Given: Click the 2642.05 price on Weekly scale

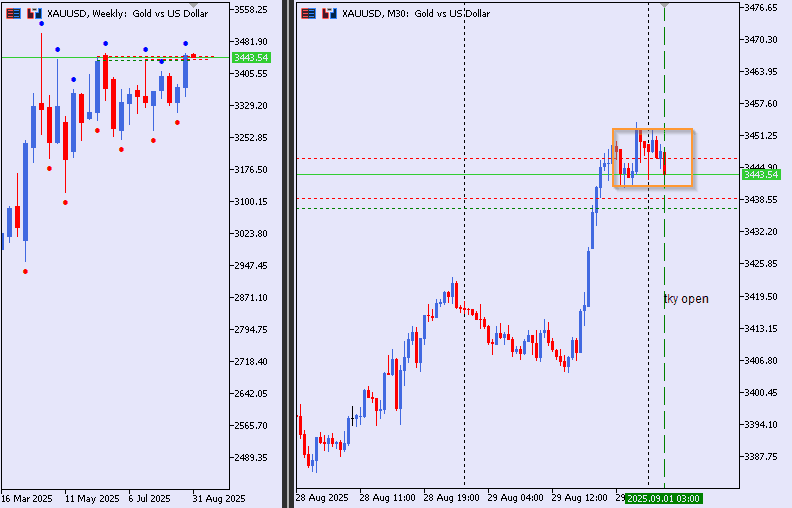Looking at the screenshot, I should point(251,393).
